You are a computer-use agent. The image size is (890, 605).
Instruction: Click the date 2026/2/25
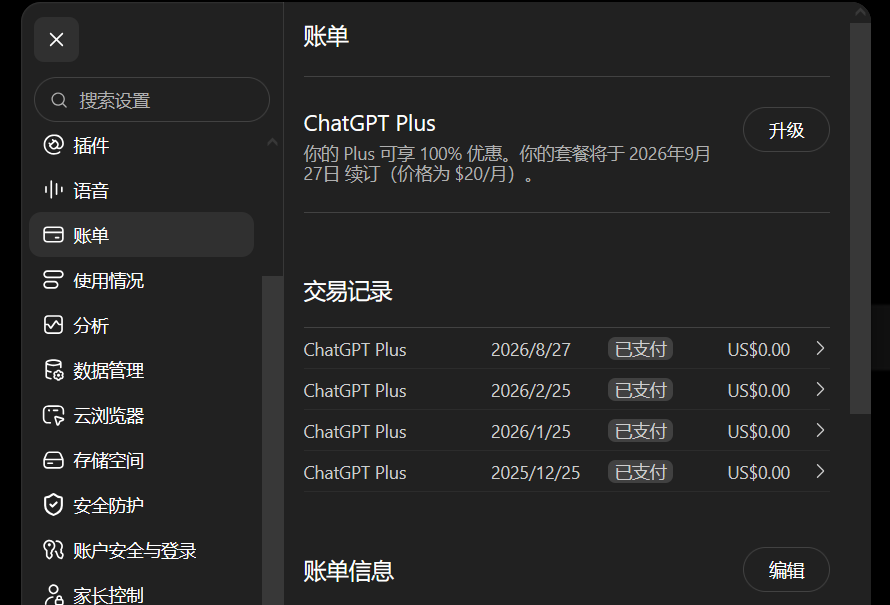pos(531,390)
